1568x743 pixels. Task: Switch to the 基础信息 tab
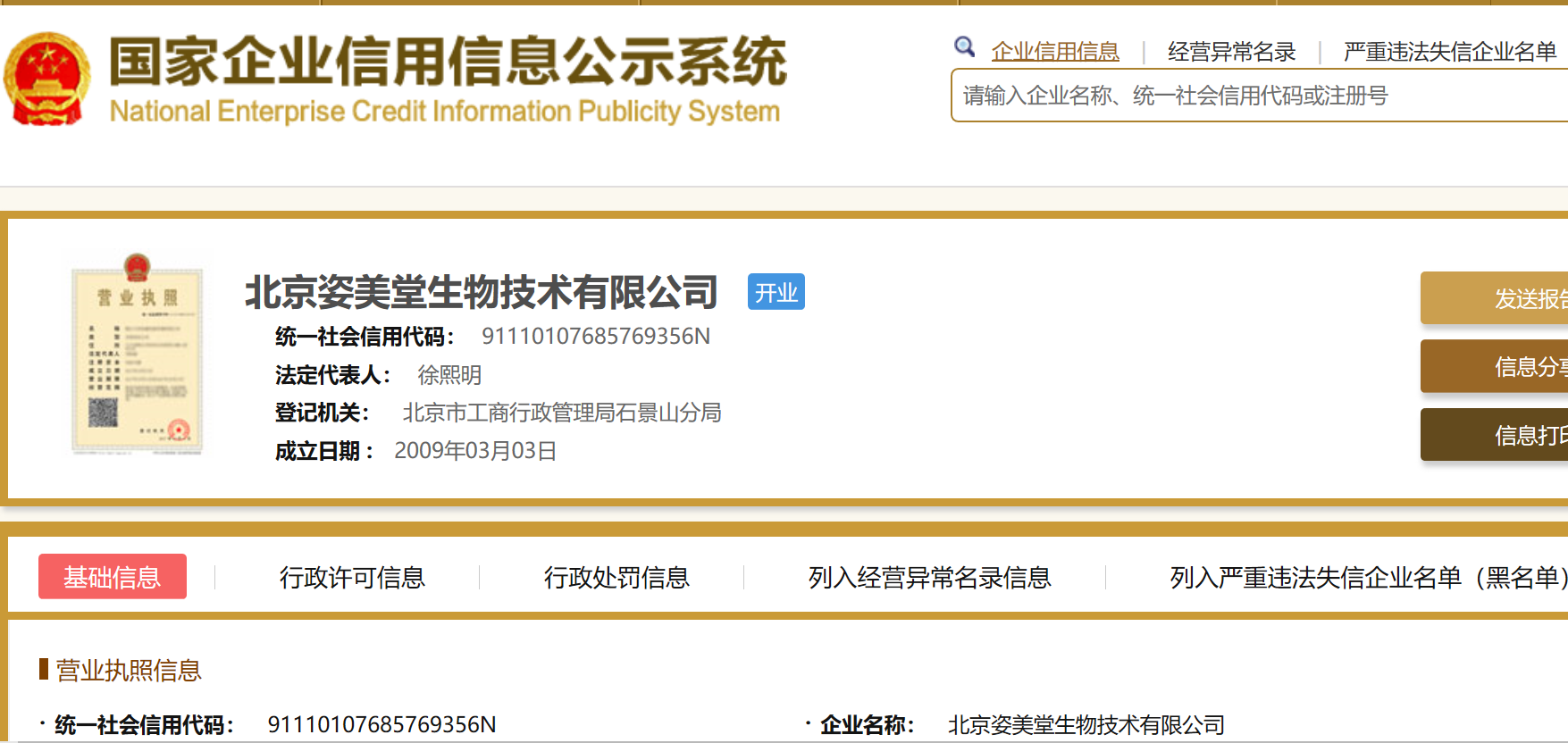(113, 577)
